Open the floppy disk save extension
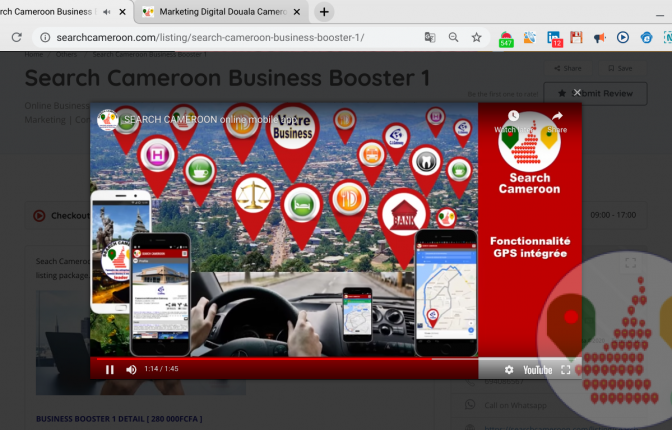Image resolution: width=672 pixels, height=430 pixels. [x=576, y=37]
